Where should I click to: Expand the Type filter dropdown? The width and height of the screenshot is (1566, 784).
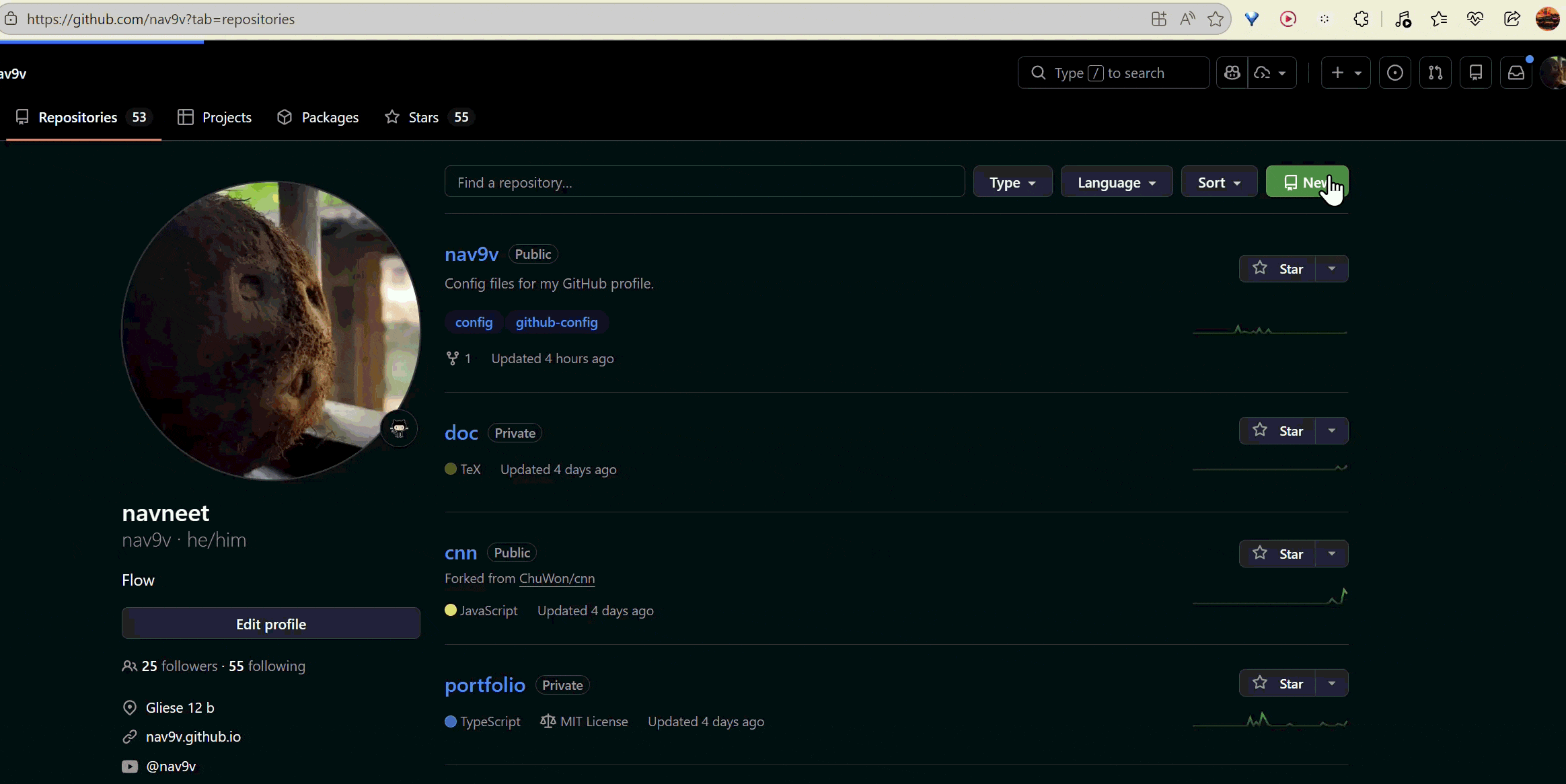tap(1012, 182)
